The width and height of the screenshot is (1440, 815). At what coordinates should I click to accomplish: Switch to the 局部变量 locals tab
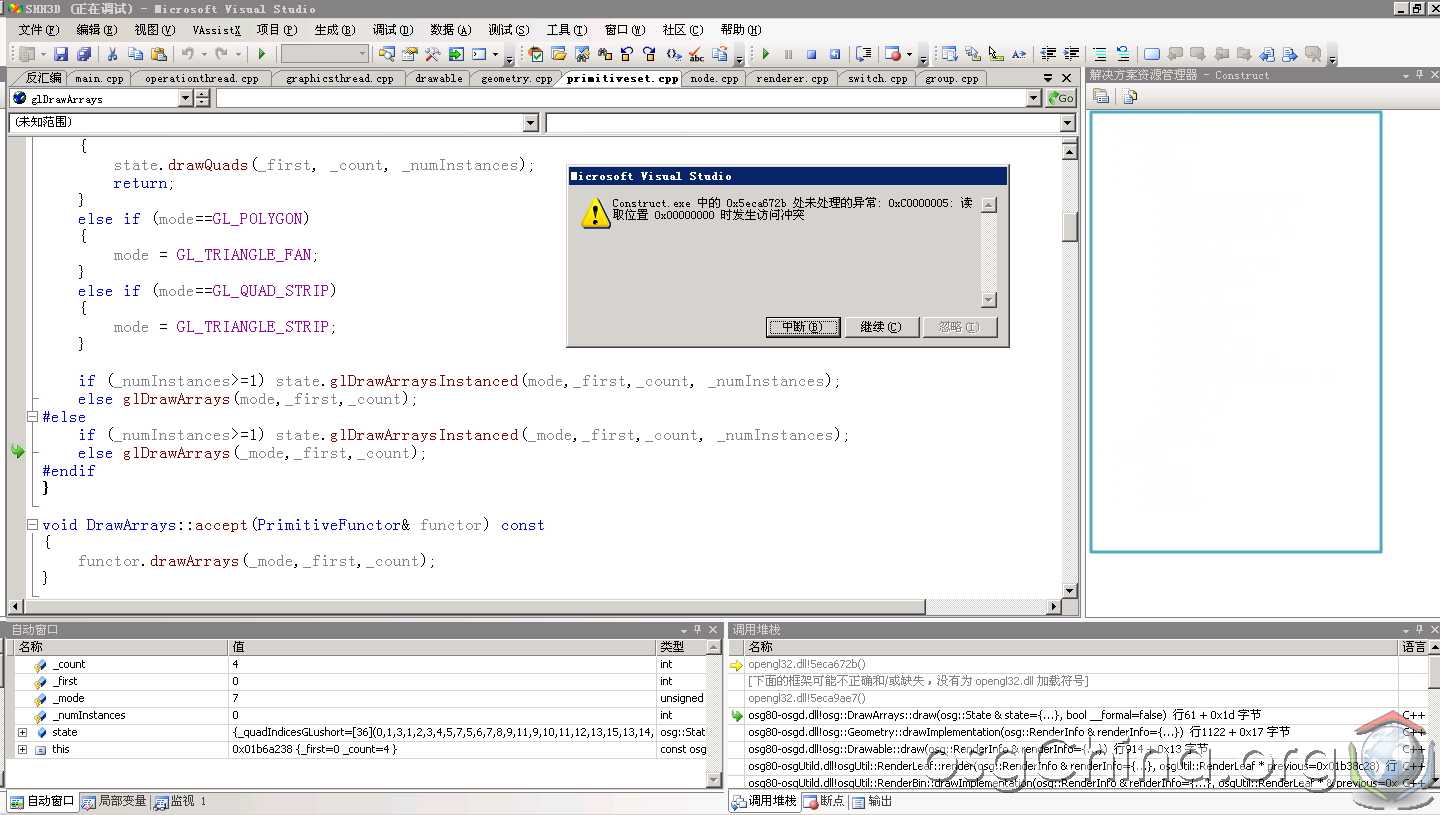tap(114, 801)
